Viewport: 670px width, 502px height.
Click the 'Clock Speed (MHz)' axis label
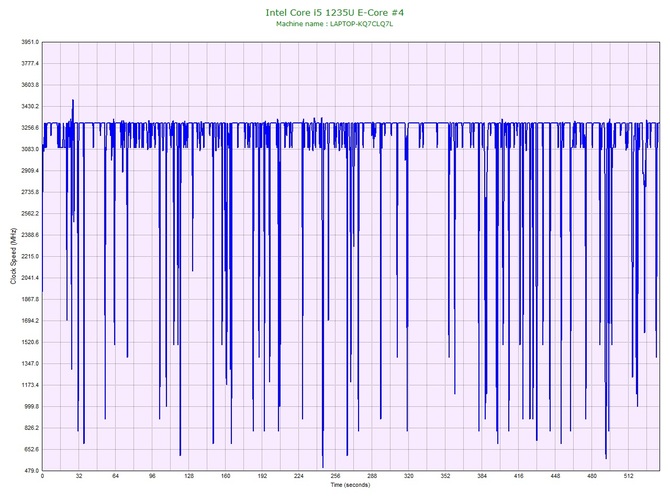pos(14,256)
